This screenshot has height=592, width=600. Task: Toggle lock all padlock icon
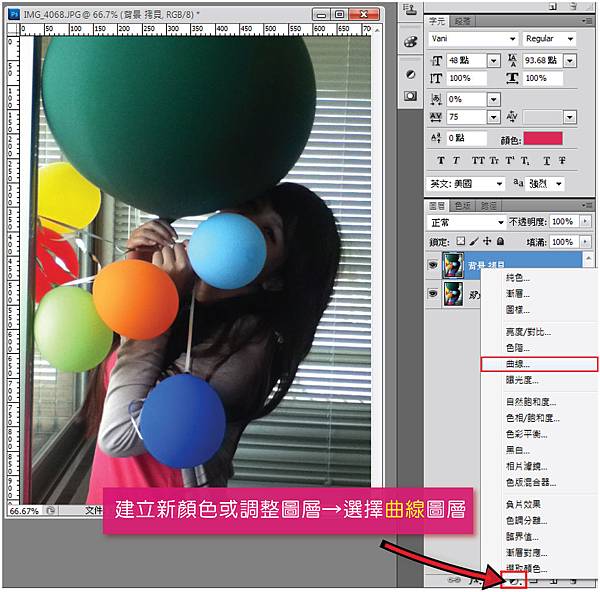[x=500, y=241]
